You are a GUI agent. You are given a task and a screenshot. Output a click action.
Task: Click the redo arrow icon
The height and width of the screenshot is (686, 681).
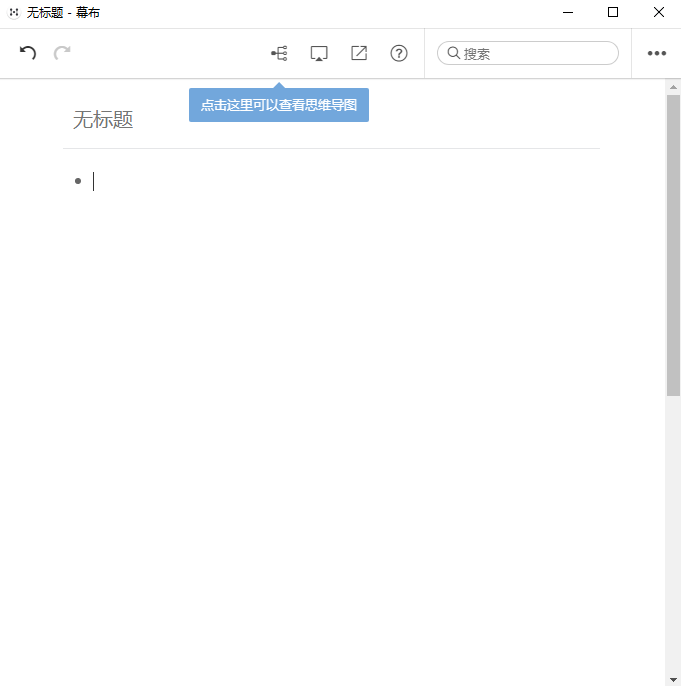62,53
